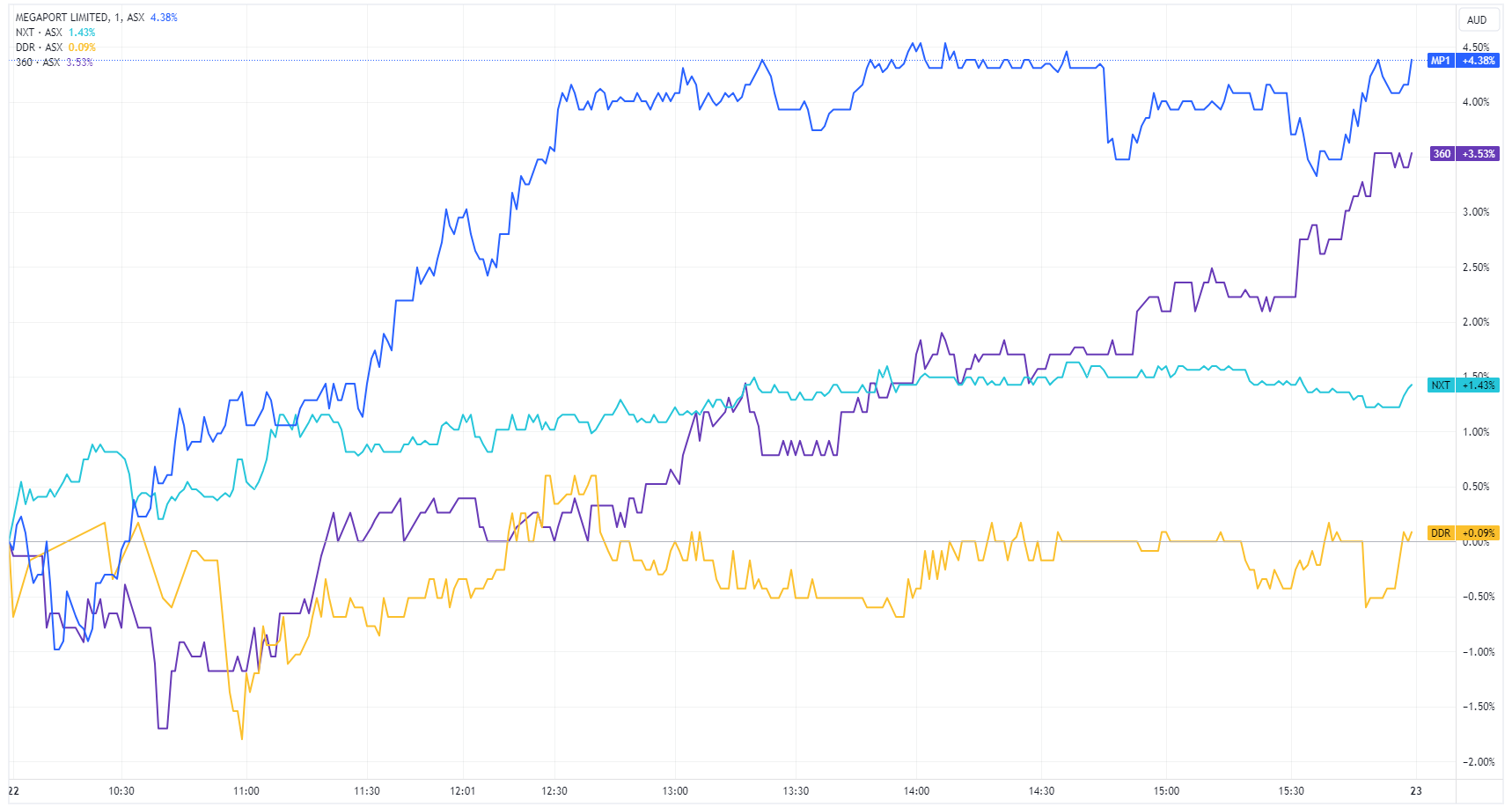Click the yellow DDR price scale tag

pyautogui.click(x=1441, y=533)
